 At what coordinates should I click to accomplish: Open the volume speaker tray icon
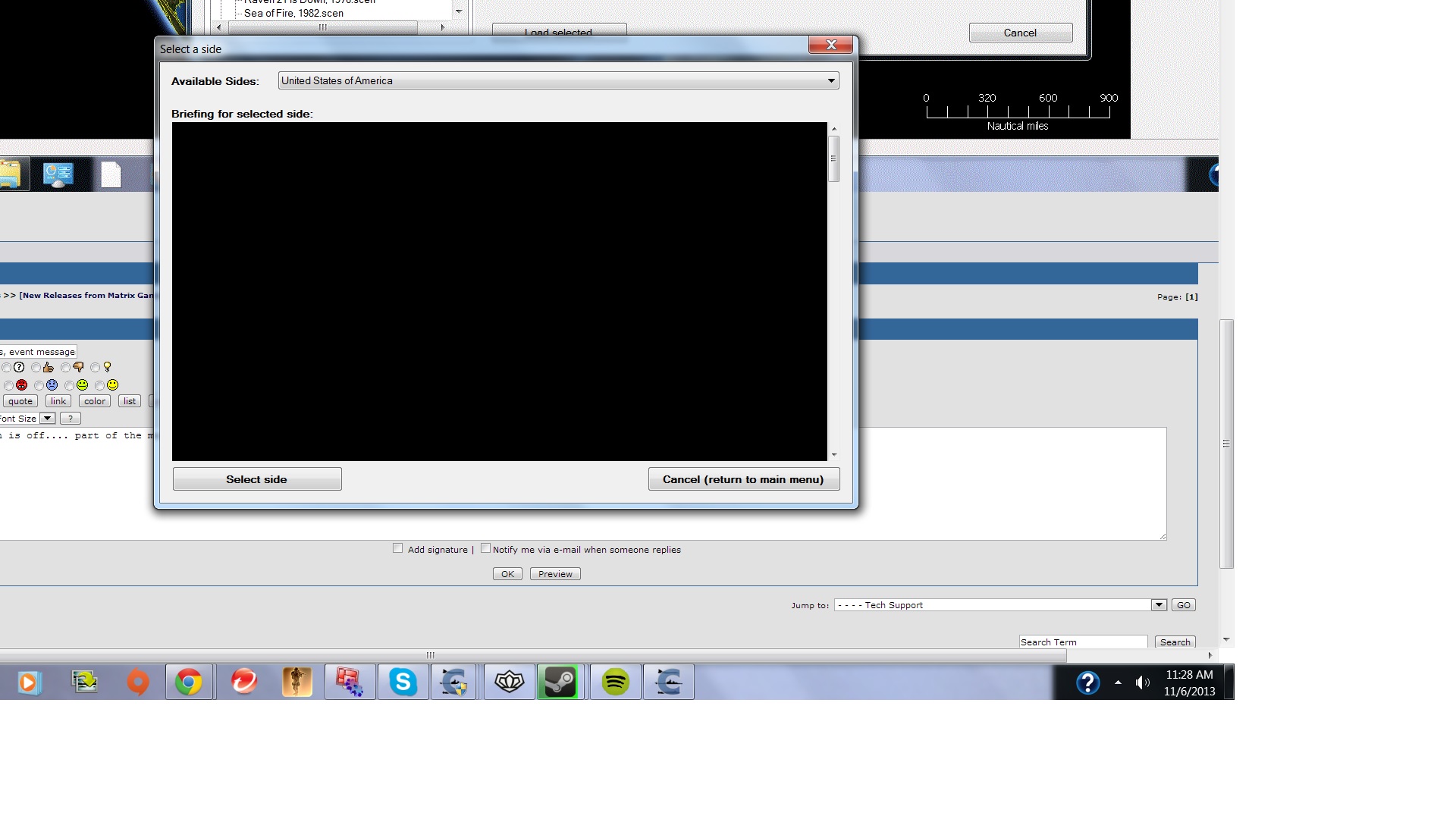[x=1142, y=682]
